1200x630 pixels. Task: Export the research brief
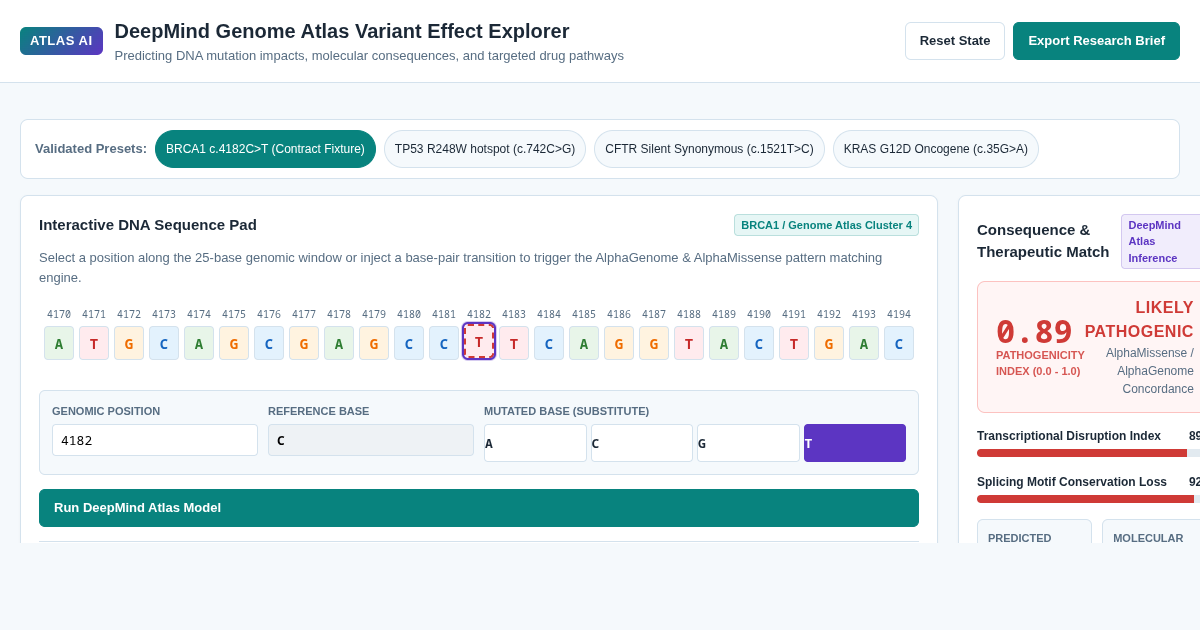(x=1096, y=41)
